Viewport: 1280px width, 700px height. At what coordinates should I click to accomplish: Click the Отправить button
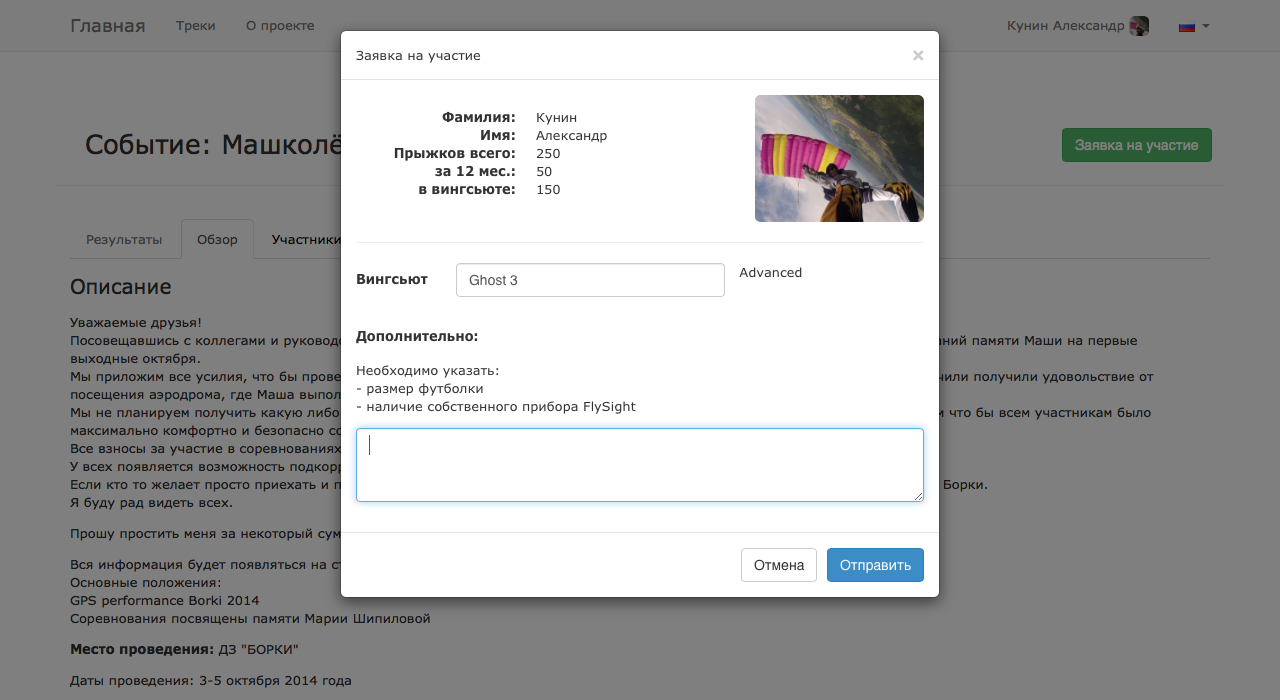click(x=875, y=565)
